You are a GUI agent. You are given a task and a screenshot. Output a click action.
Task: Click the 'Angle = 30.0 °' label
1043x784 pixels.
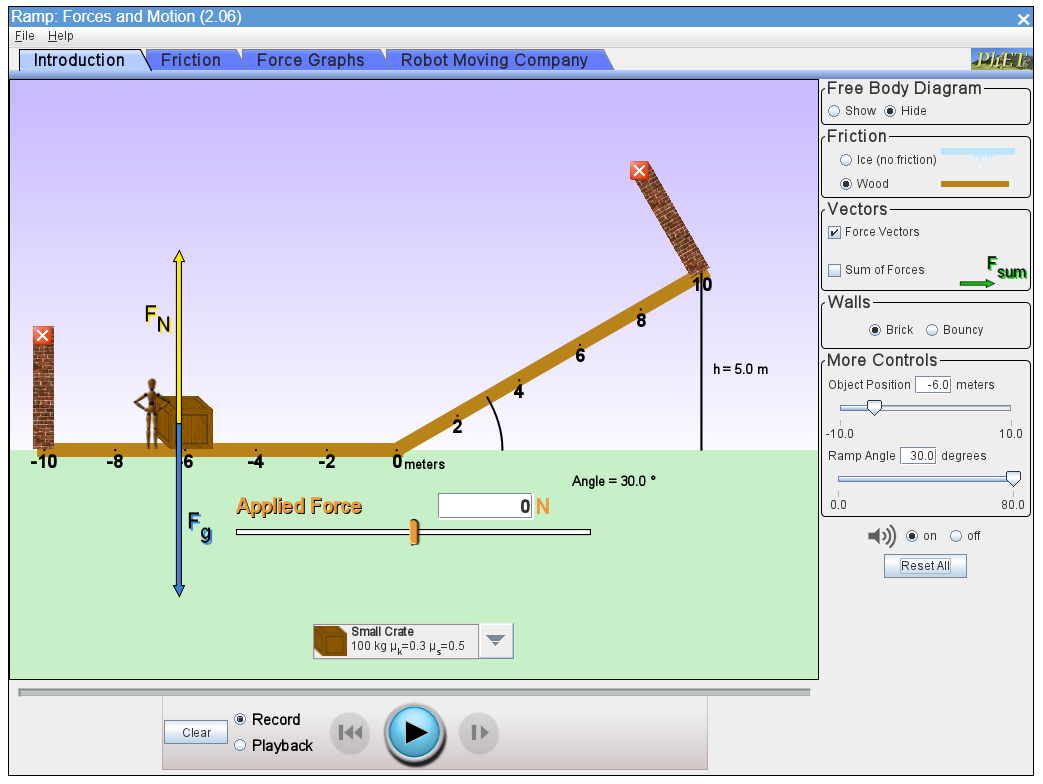[613, 481]
